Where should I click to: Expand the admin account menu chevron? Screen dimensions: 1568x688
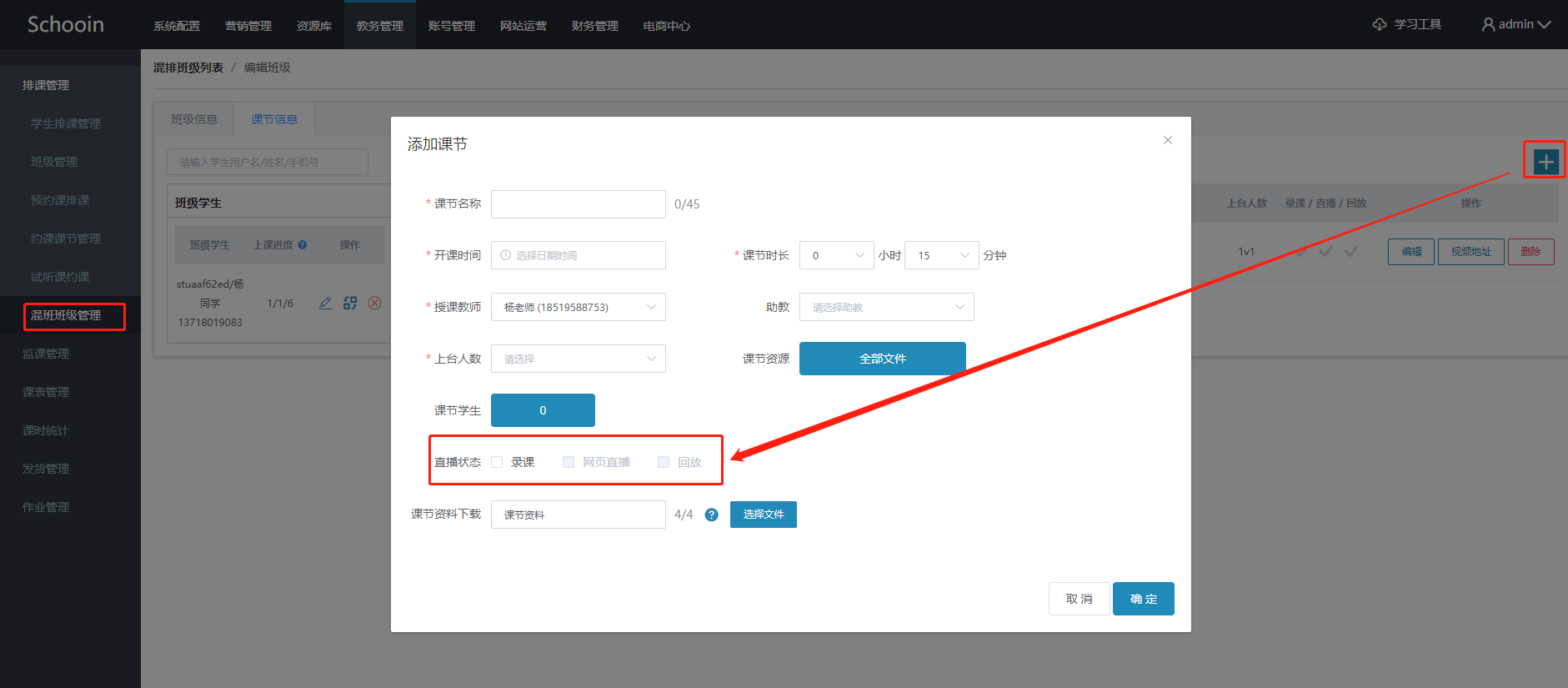1544,25
